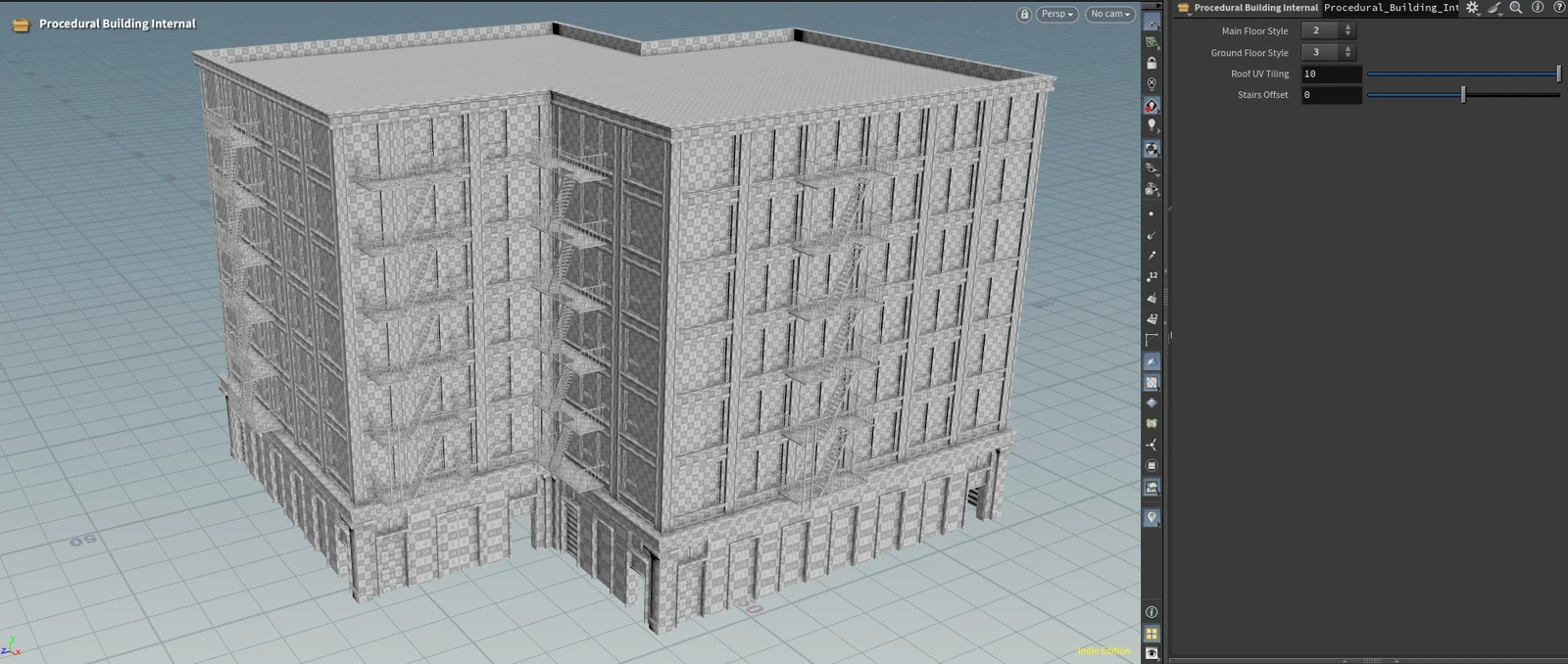Click the green square display option icon
The width and height of the screenshot is (1568, 664).
[x=1151, y=424]
